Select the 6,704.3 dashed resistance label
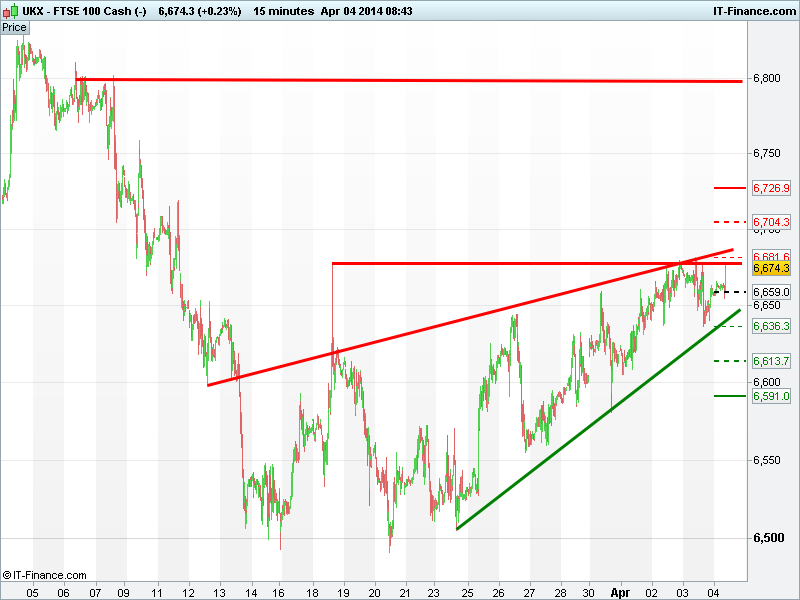 pyautogui.click(x=771, y=222)
